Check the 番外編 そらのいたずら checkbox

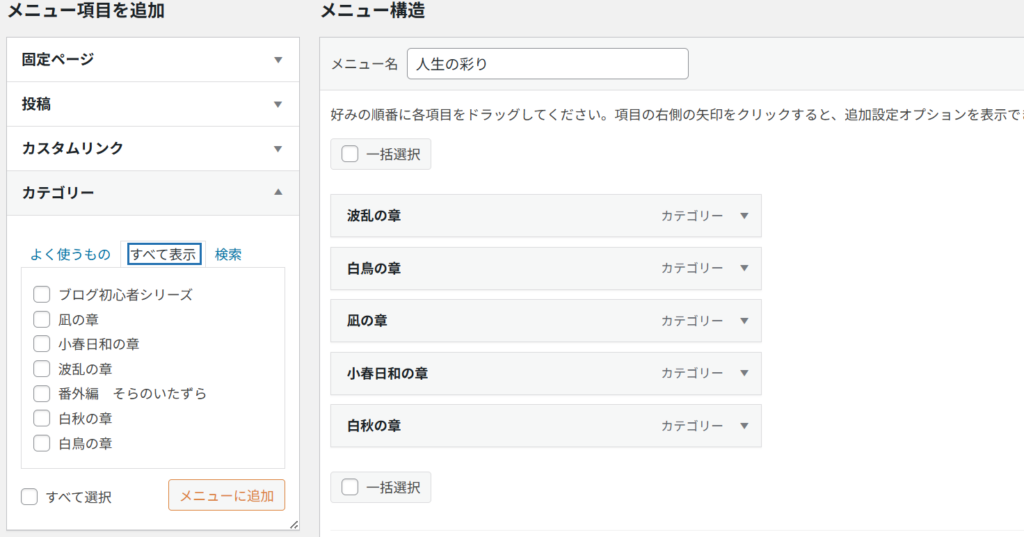click(42, 394)
